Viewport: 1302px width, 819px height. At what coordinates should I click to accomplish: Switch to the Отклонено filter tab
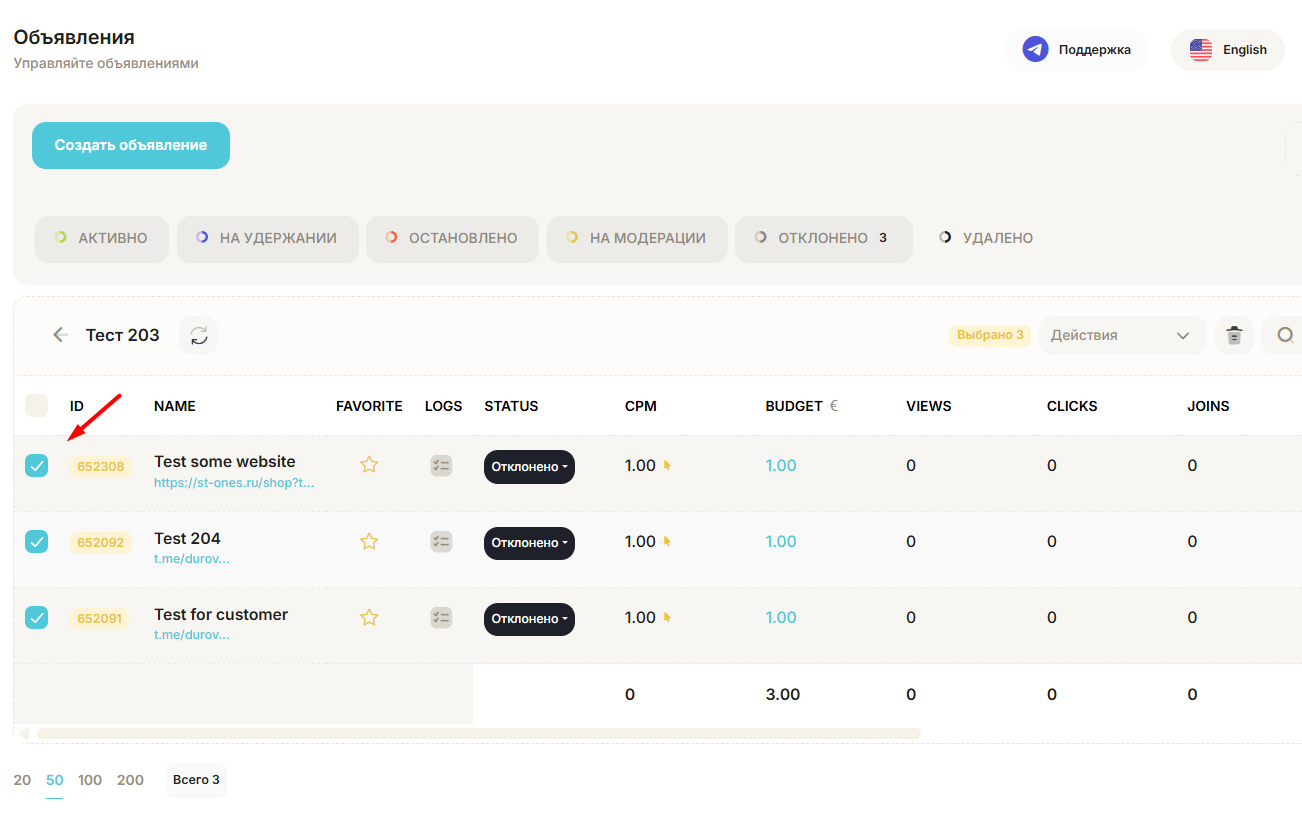pos(822,239)
